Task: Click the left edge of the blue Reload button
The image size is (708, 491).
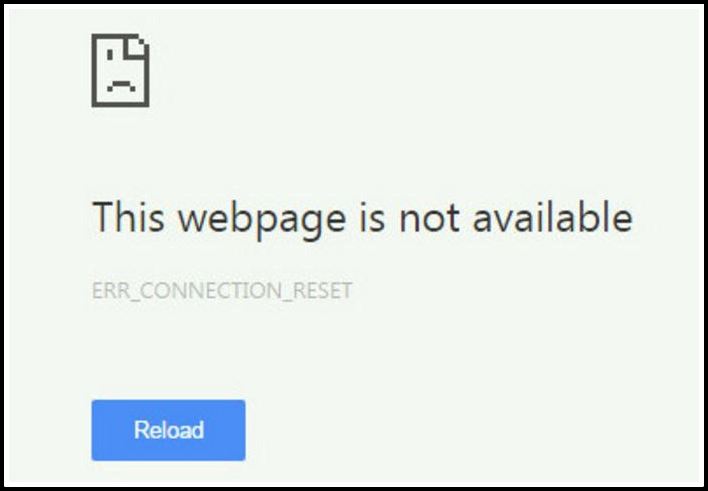Action: [x=94, y=430]
